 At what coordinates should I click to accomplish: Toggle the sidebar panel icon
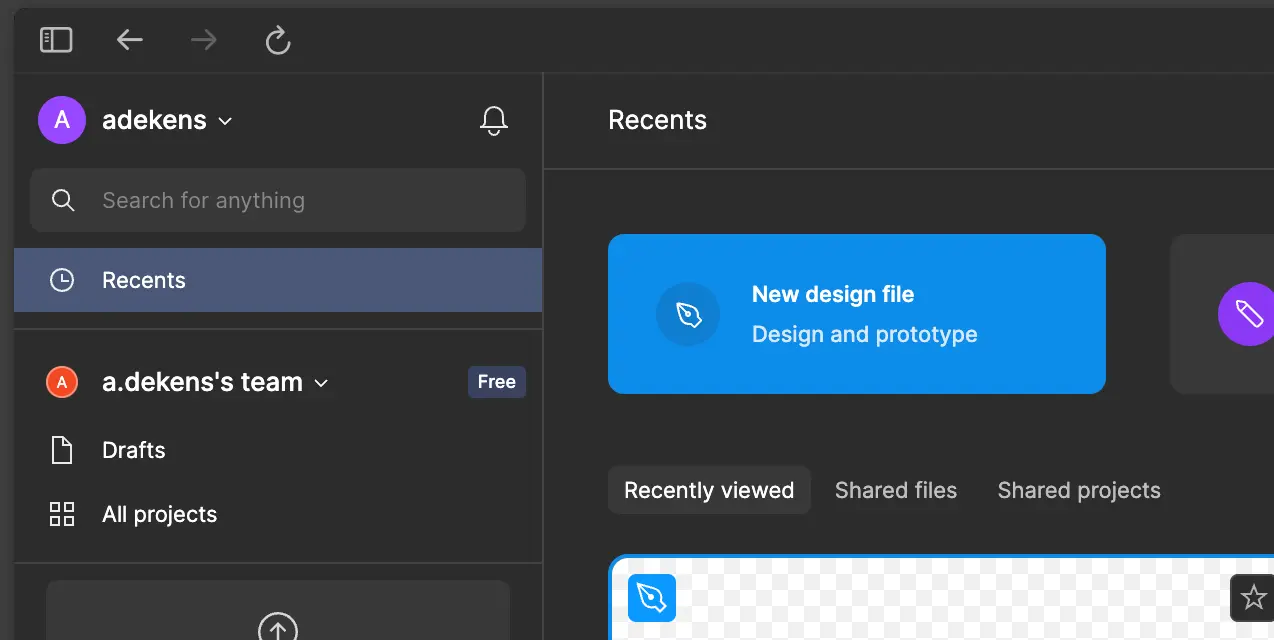pyautogui.click(x=56, y=40)
